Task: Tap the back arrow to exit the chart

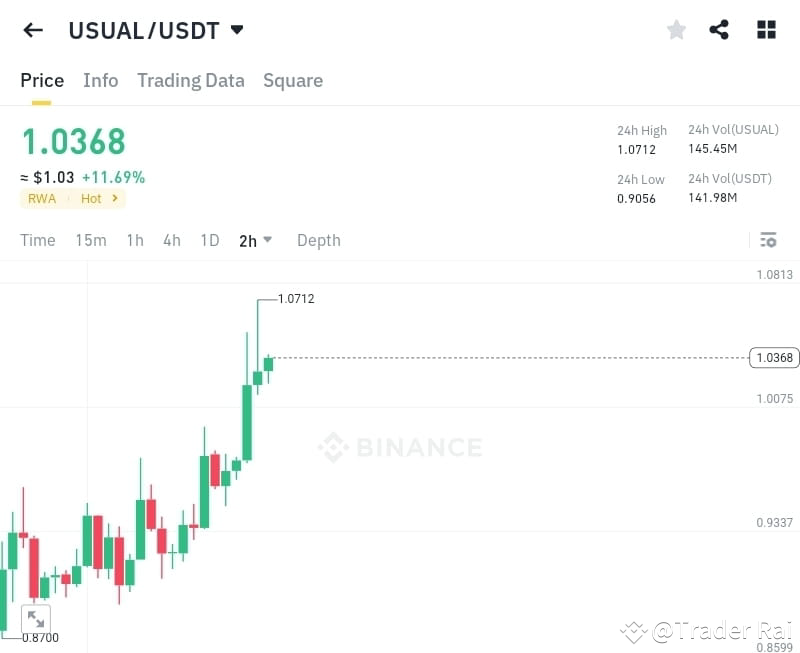Action: tap(32, 30)
